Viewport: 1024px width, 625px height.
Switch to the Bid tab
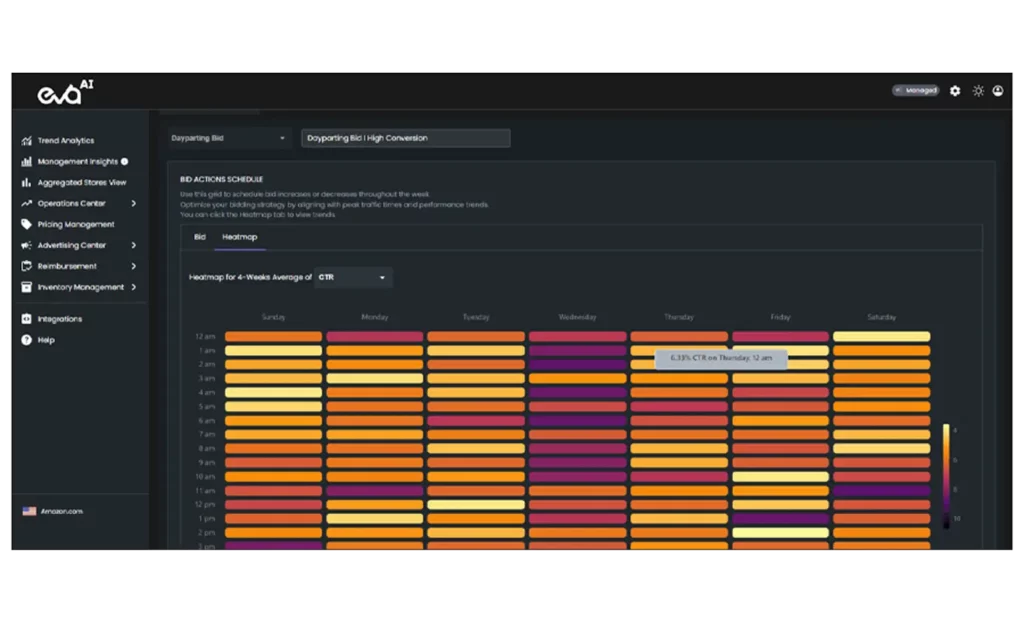point(200,237)
